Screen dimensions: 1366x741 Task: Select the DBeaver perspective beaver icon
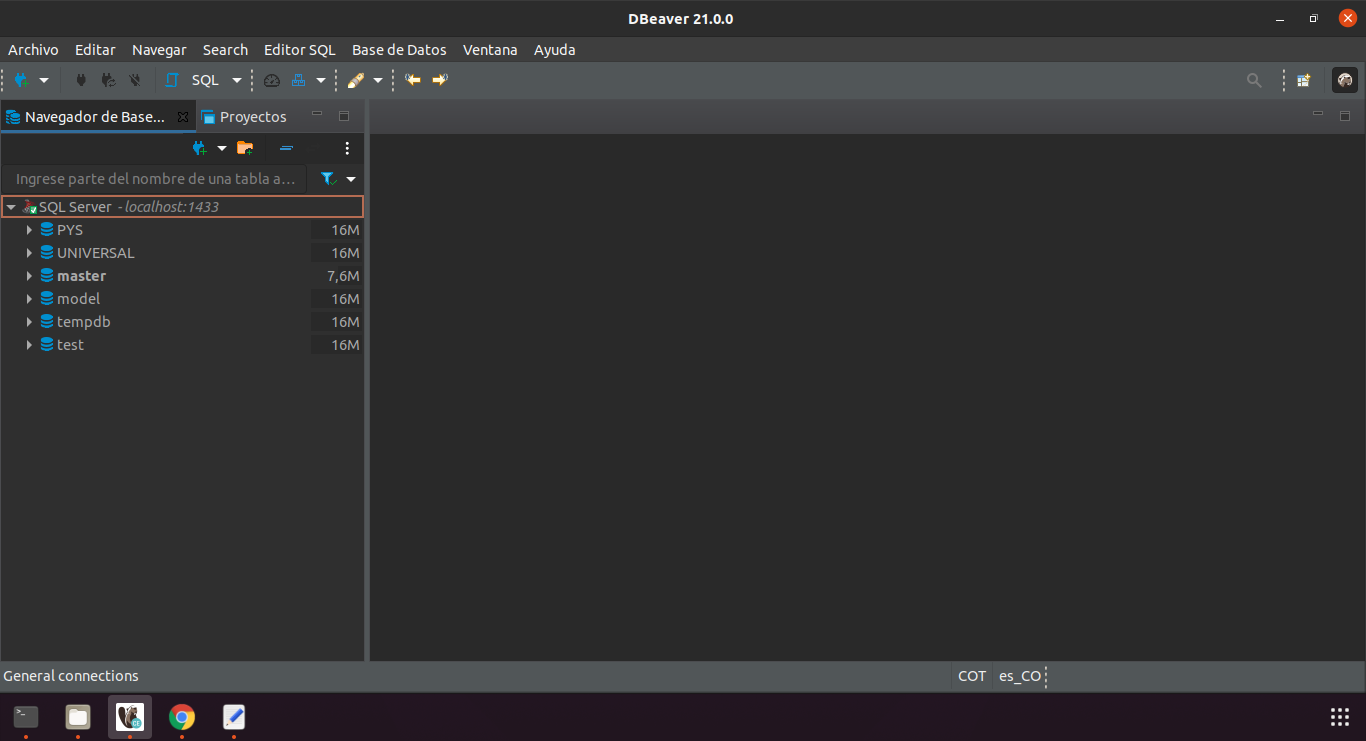pyautogui.click(x=1345, y=80)
